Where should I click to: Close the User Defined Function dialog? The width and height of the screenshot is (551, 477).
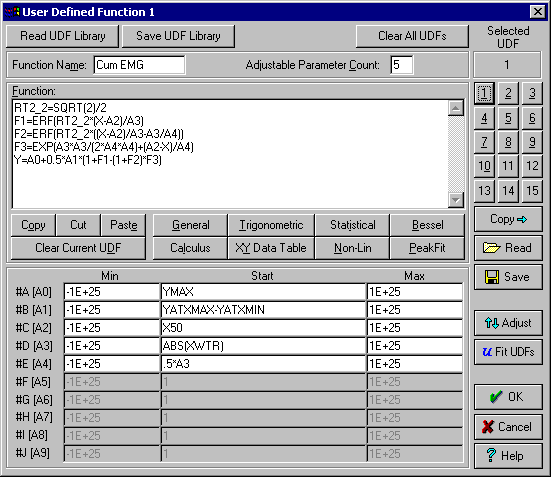point(538,12)
